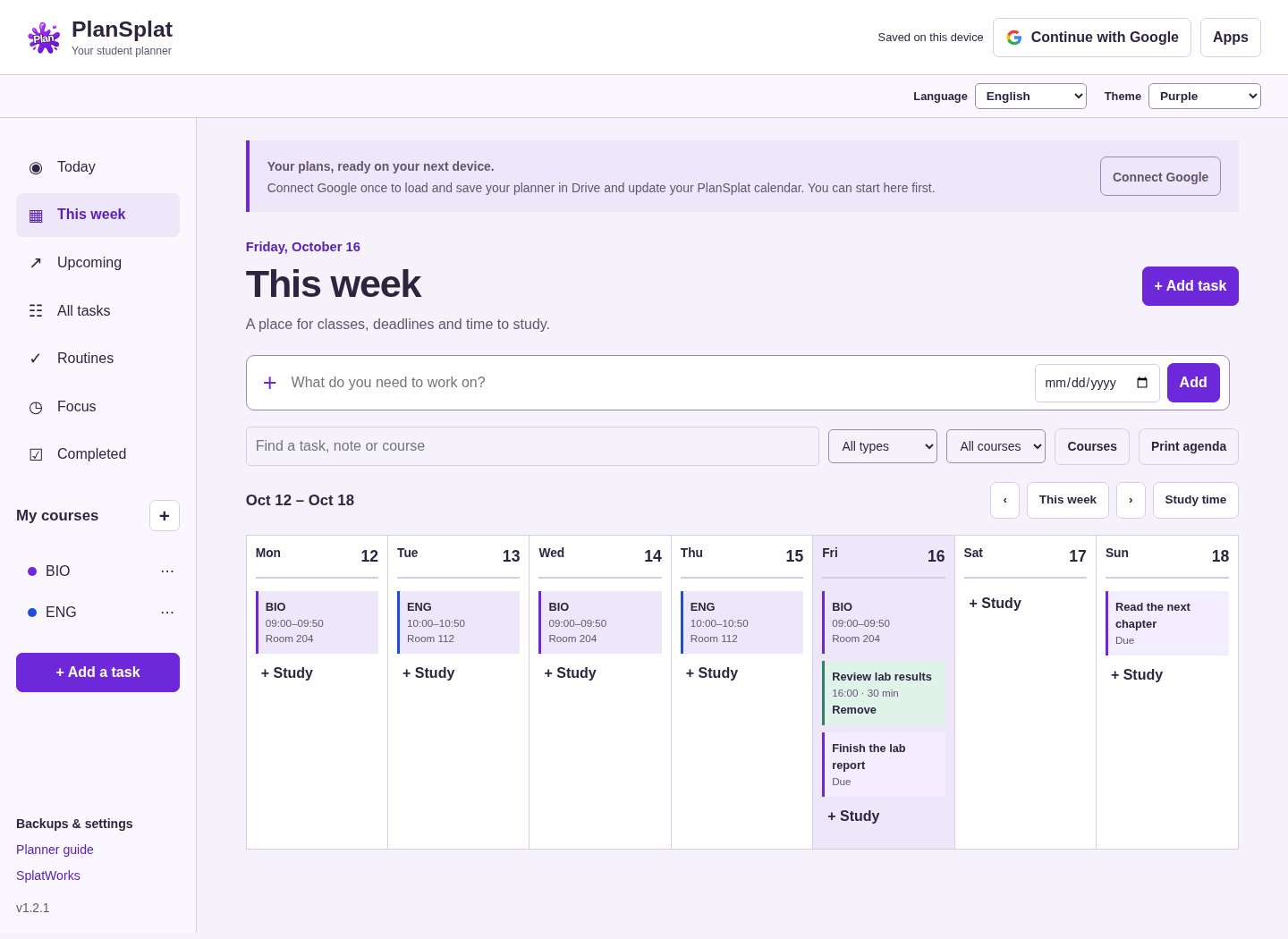This screenshot has height=939, width=1288.
Task: Click the Courses button
Action: (1092, 446)
